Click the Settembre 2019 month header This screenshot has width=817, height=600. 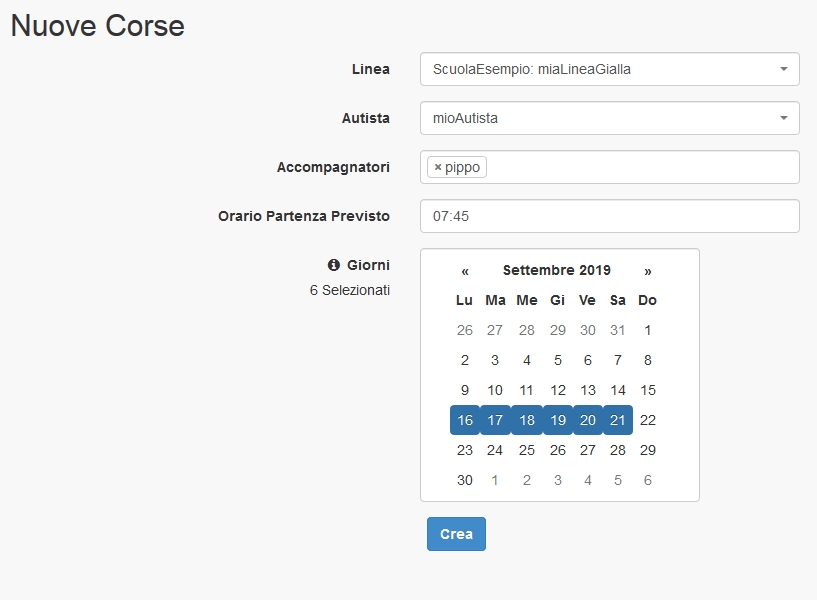pyautogui.click(x=556, y=270)
